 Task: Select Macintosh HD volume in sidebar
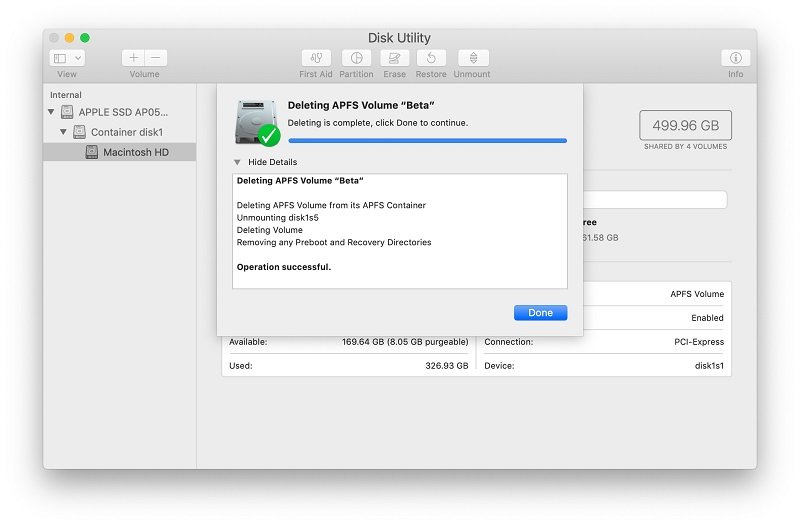(x=120, y=152)
